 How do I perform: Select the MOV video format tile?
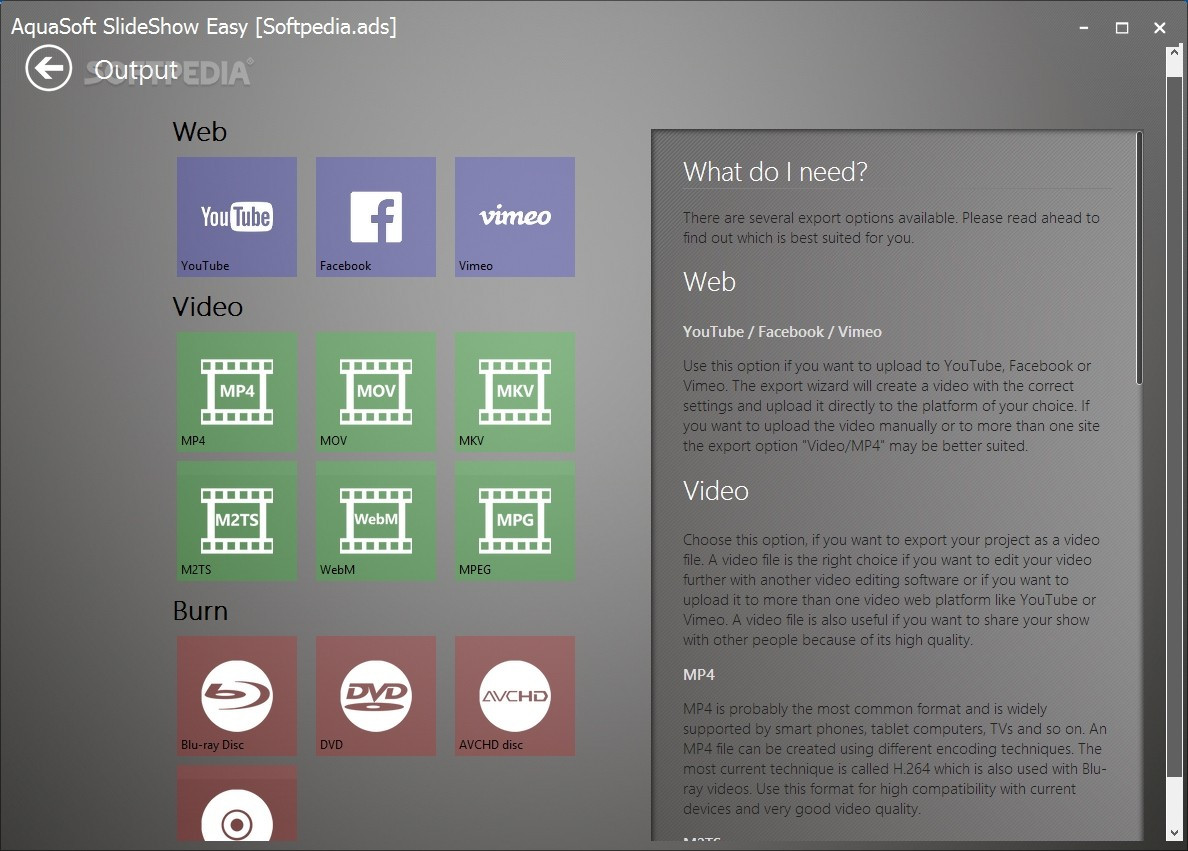click(x=376, y=392)
